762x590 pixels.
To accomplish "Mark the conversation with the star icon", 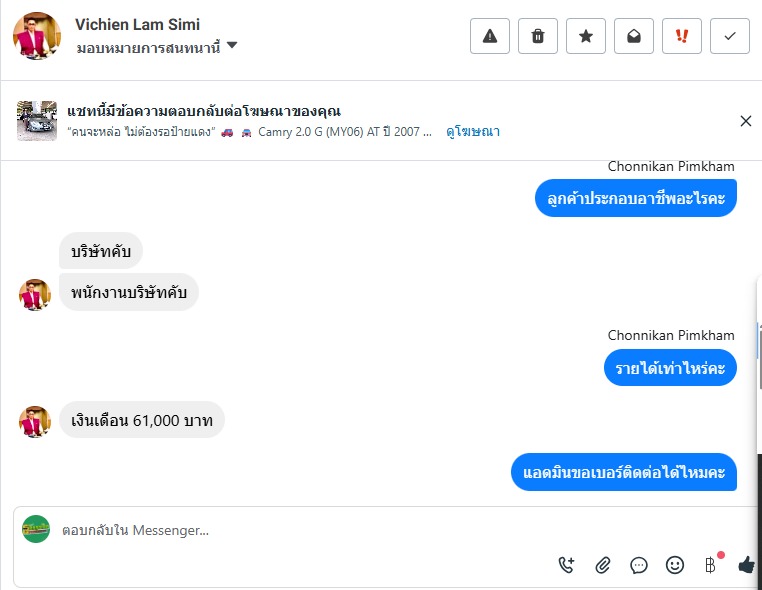I will 586,36.
